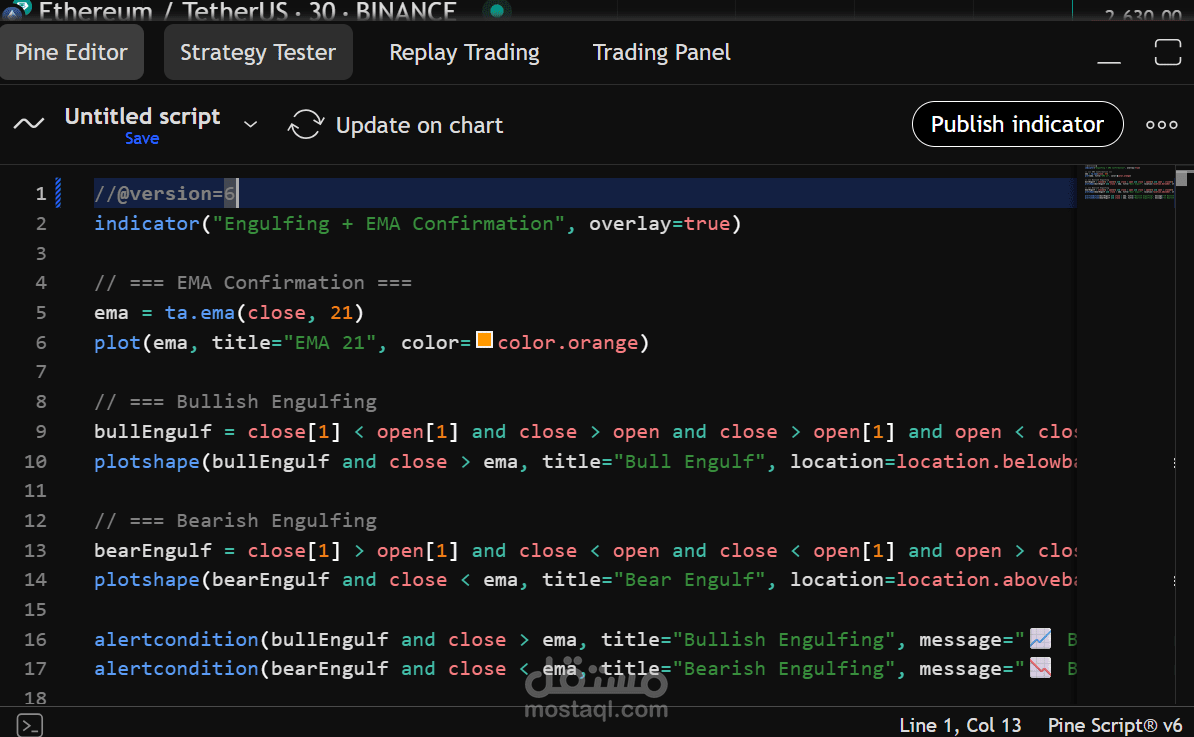Open the Untitled script name dropdown
This screenshot has height=737, width=1194.
click(250, 124)
